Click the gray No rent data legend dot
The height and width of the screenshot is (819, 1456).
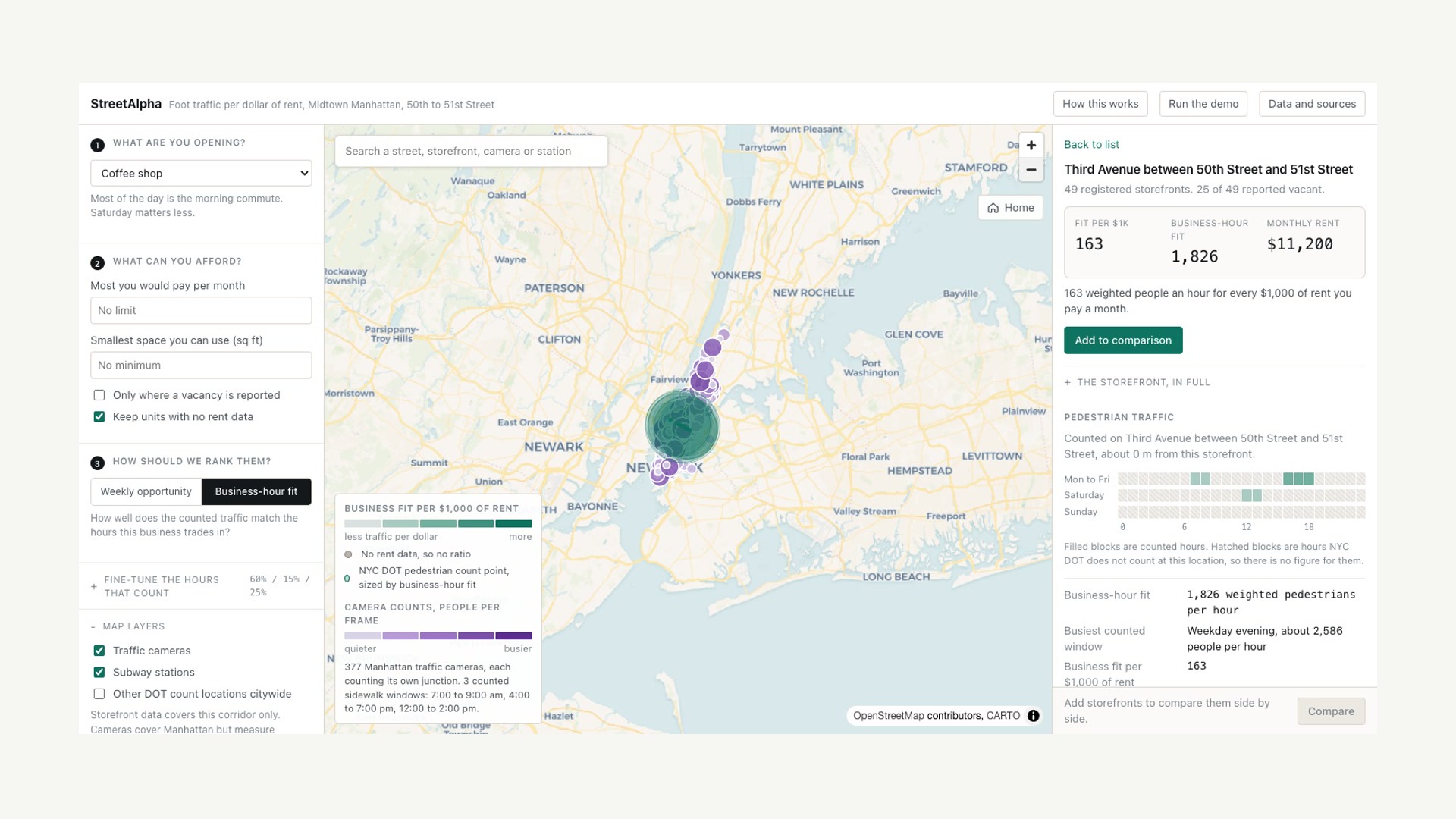tap(348, 554)
